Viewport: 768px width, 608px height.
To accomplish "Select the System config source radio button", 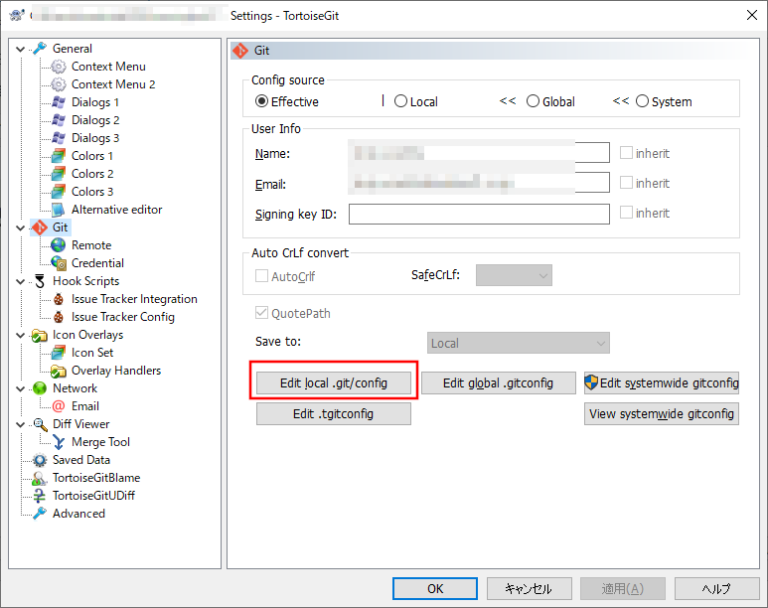I will tap(642, 101).
